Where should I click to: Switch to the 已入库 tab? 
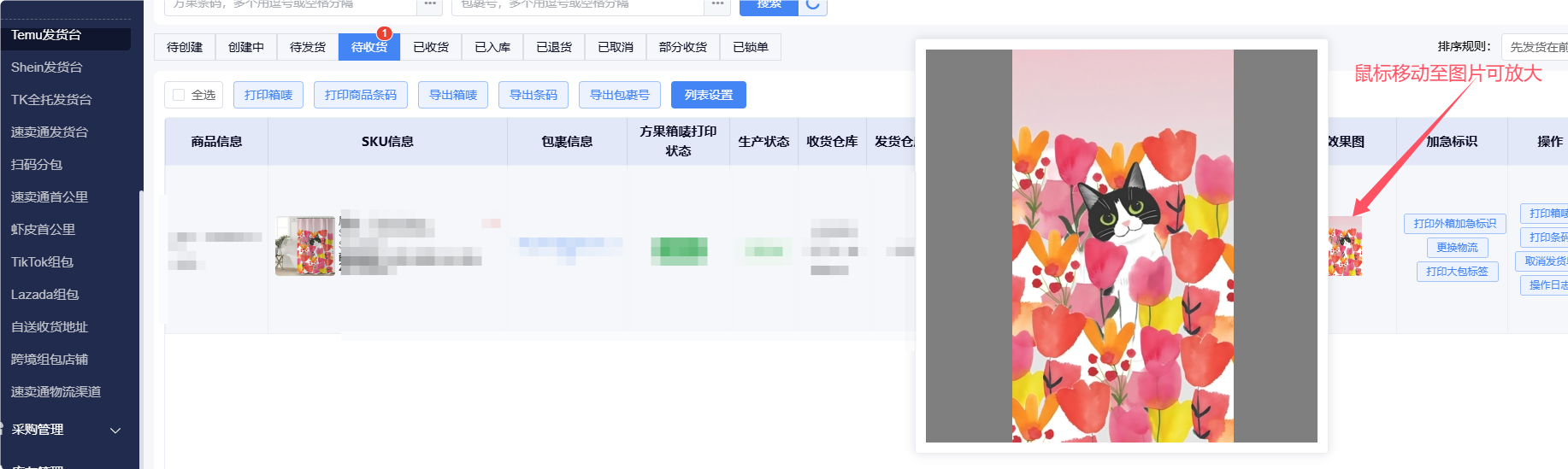pyautogui.click(x=492, y=47)
